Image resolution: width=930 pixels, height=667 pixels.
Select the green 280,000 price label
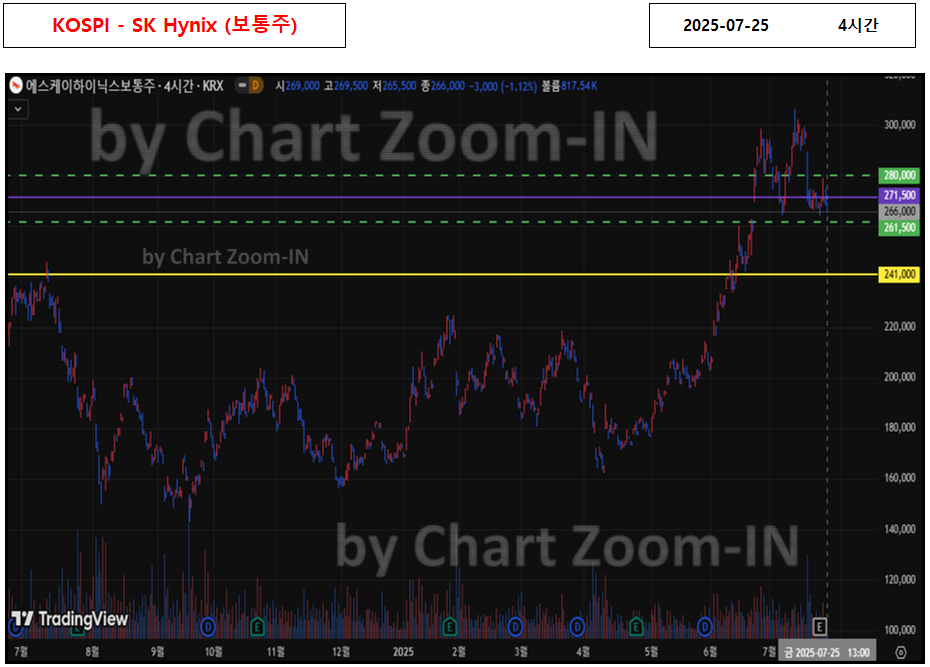coord(899,175)
